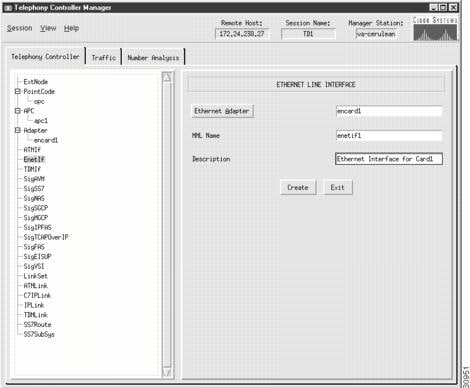Select SigVSI in the tree

point(34,266)
